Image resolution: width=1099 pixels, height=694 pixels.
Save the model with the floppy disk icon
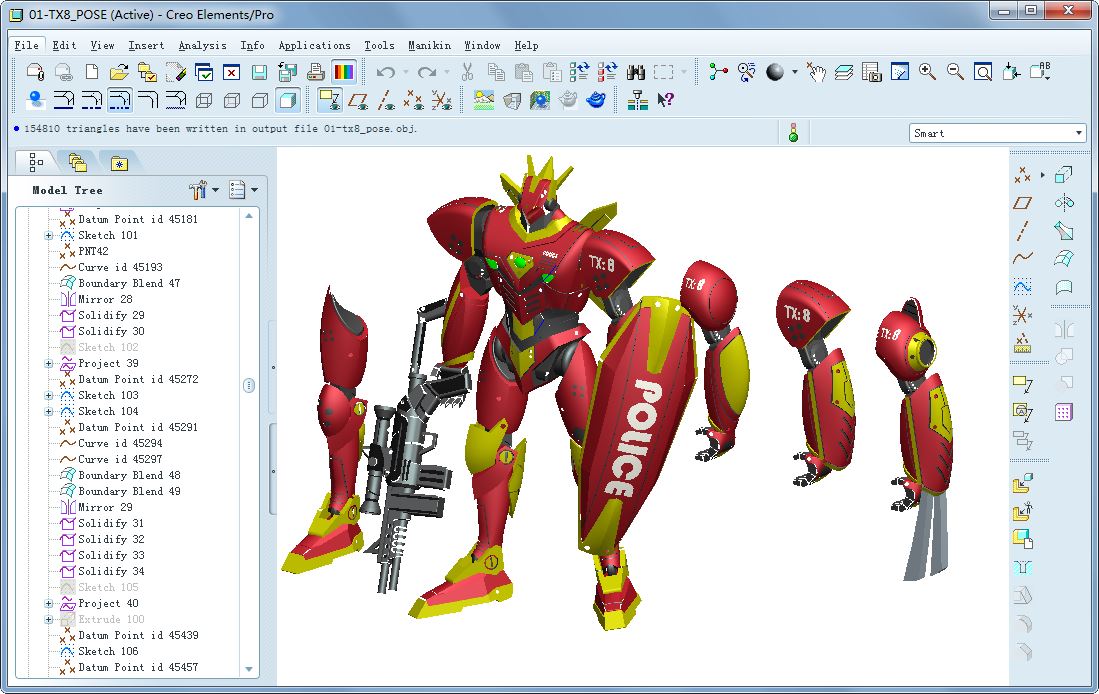point(259,72)
